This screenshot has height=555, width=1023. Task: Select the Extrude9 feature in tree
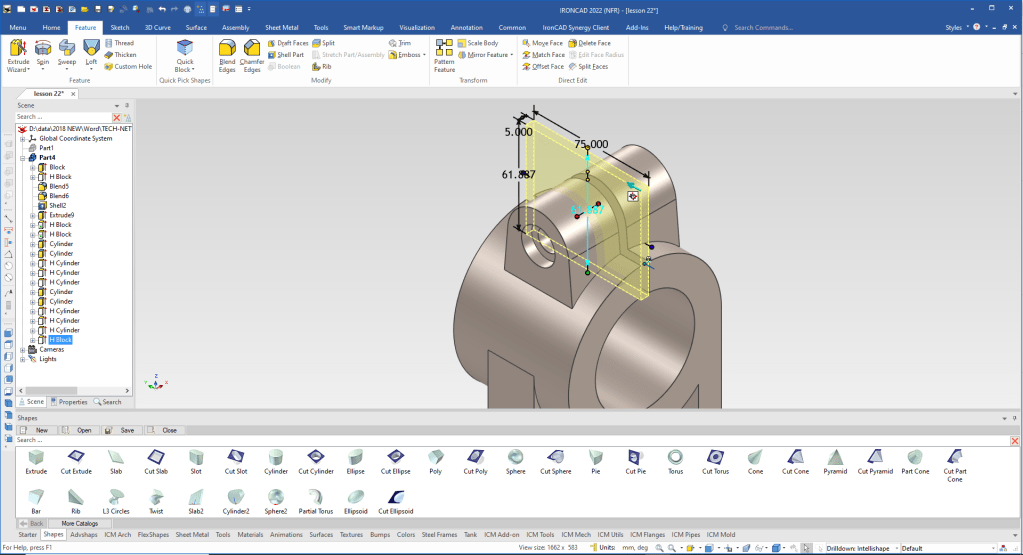tap(62, 215)
